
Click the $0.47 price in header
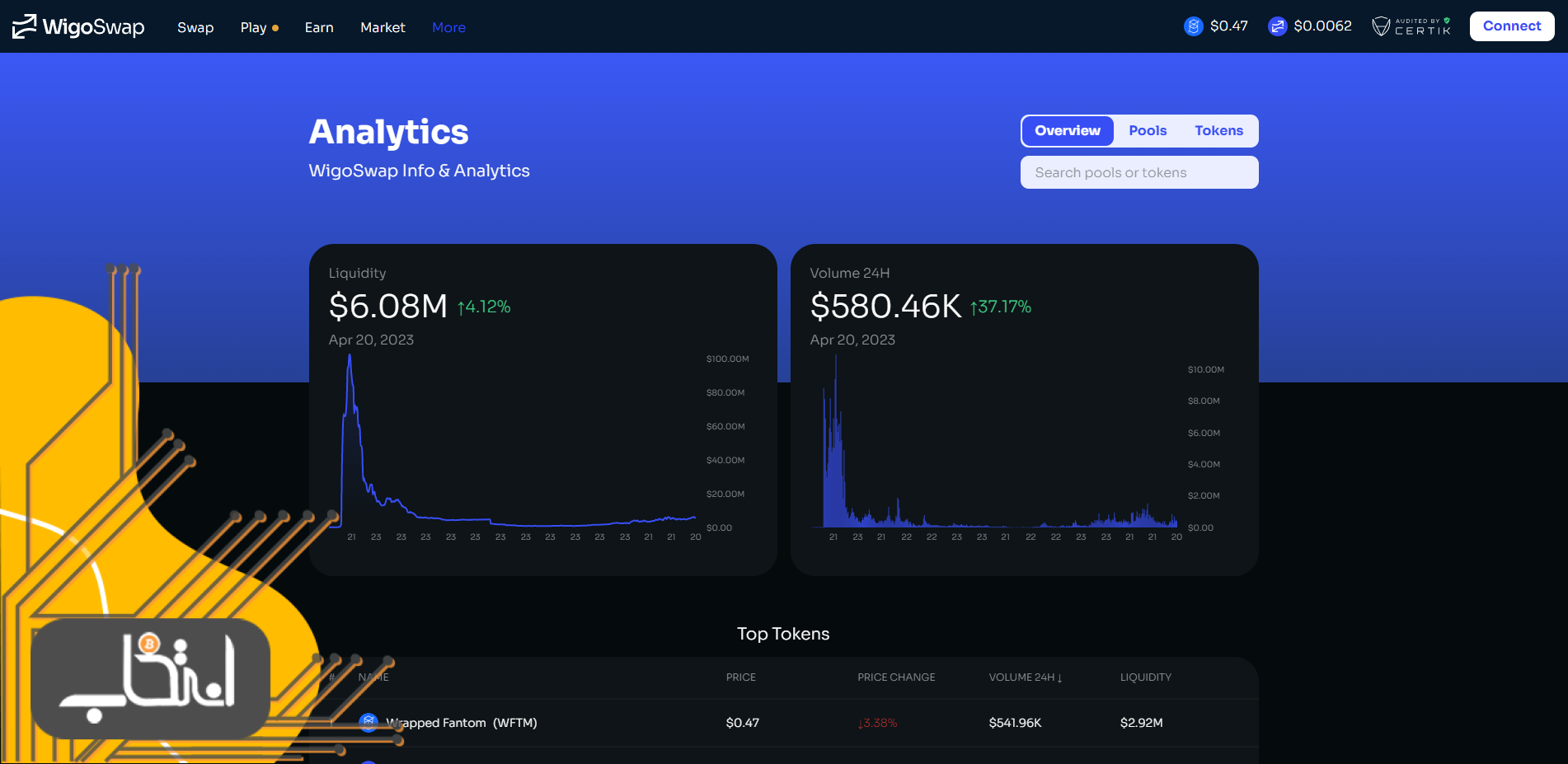click(1228, 26)
